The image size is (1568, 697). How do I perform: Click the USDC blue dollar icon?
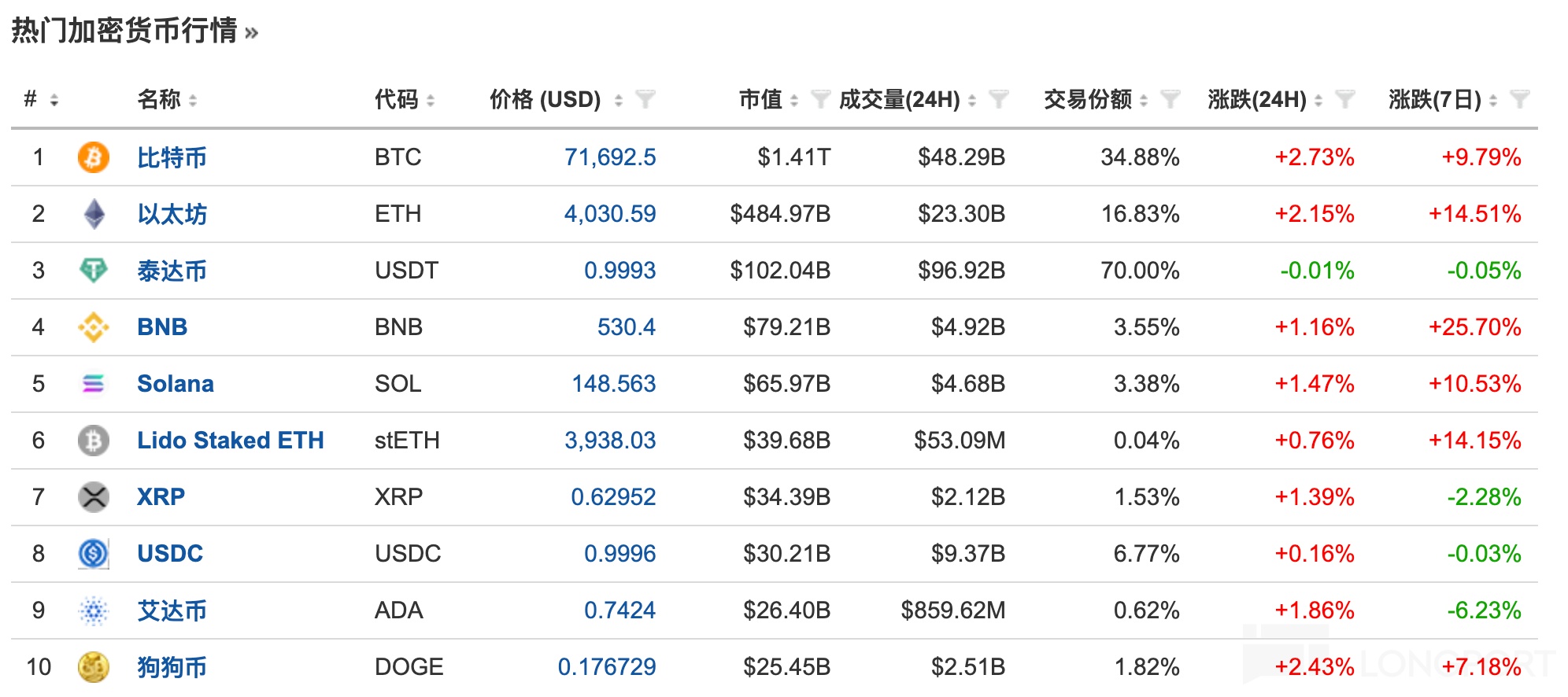pyautogui.click(x=94, y=554)
